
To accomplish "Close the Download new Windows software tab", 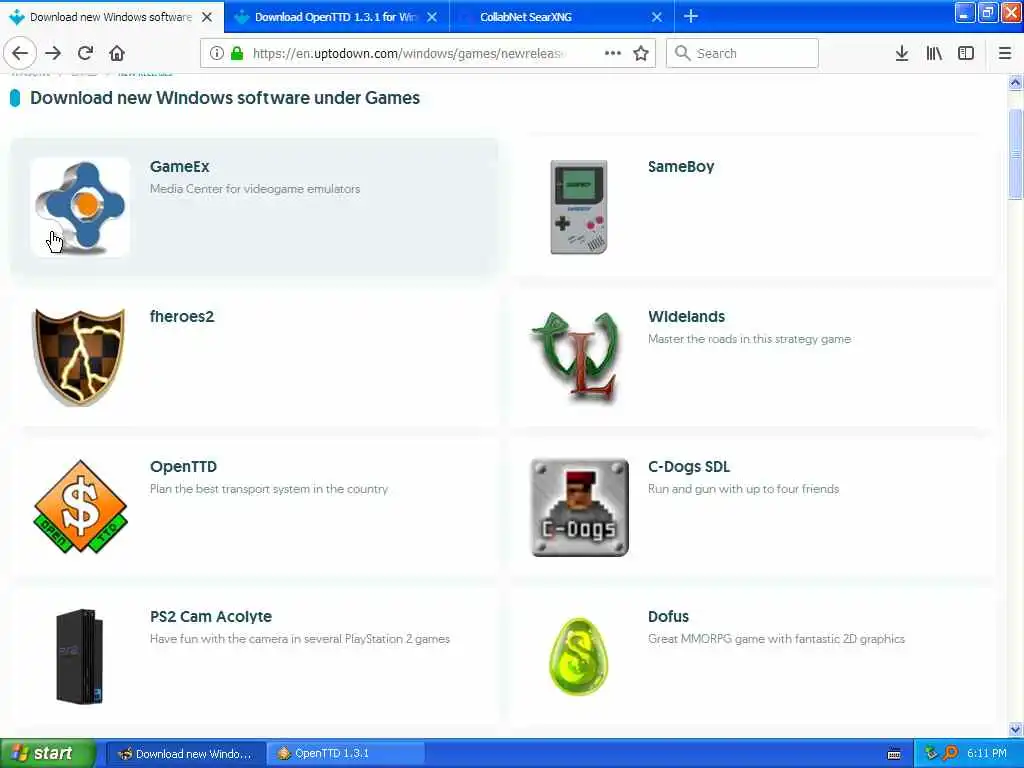I will (x=207, y=17).
